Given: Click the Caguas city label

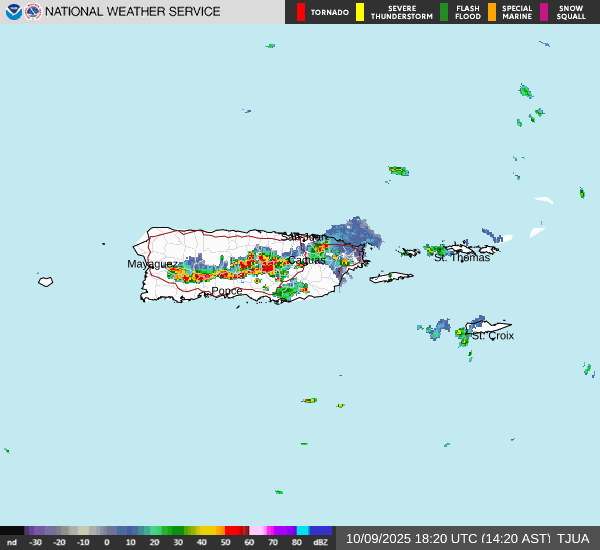Looking at the screenshot, I should [306, 260].
